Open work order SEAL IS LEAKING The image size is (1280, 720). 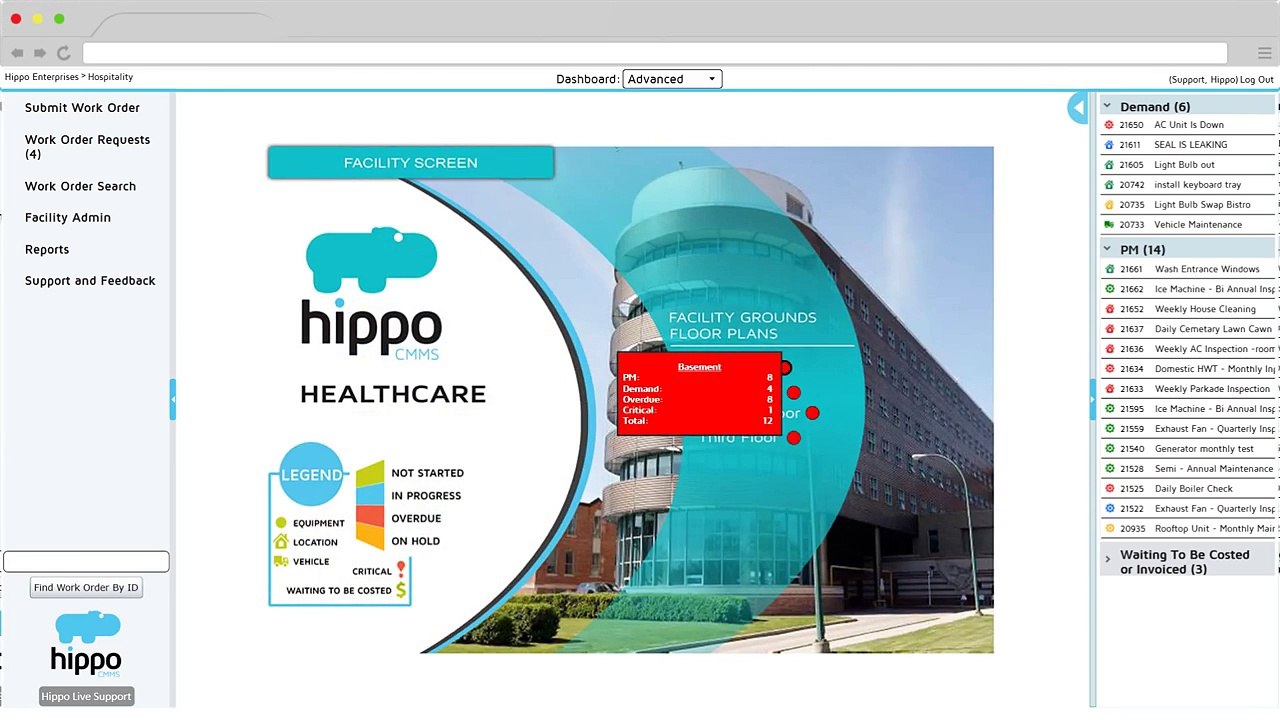pyautogui.click(x=1191, y=145)
